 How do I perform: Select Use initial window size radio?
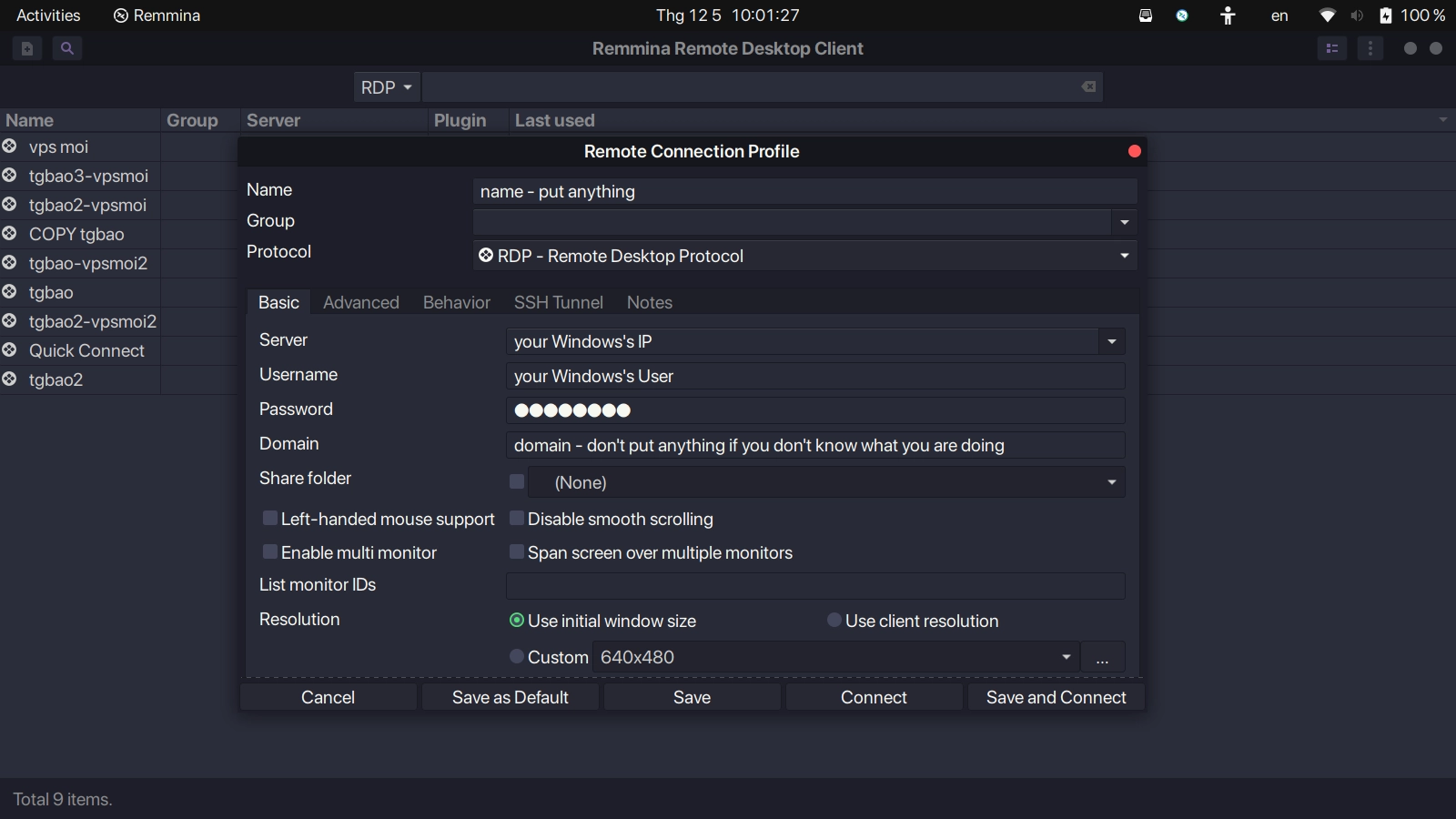click(517, 620)
